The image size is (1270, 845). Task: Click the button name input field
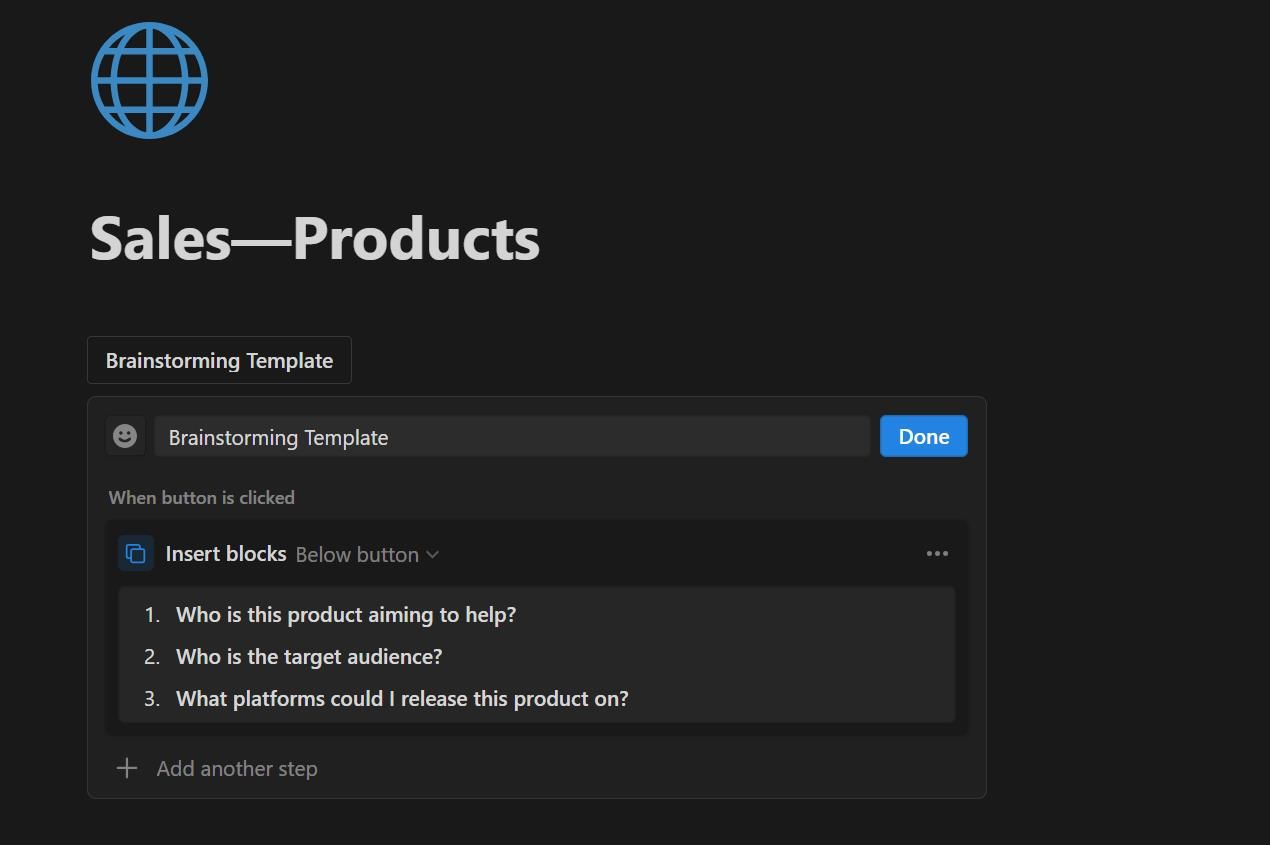click(x=512, y=436)
